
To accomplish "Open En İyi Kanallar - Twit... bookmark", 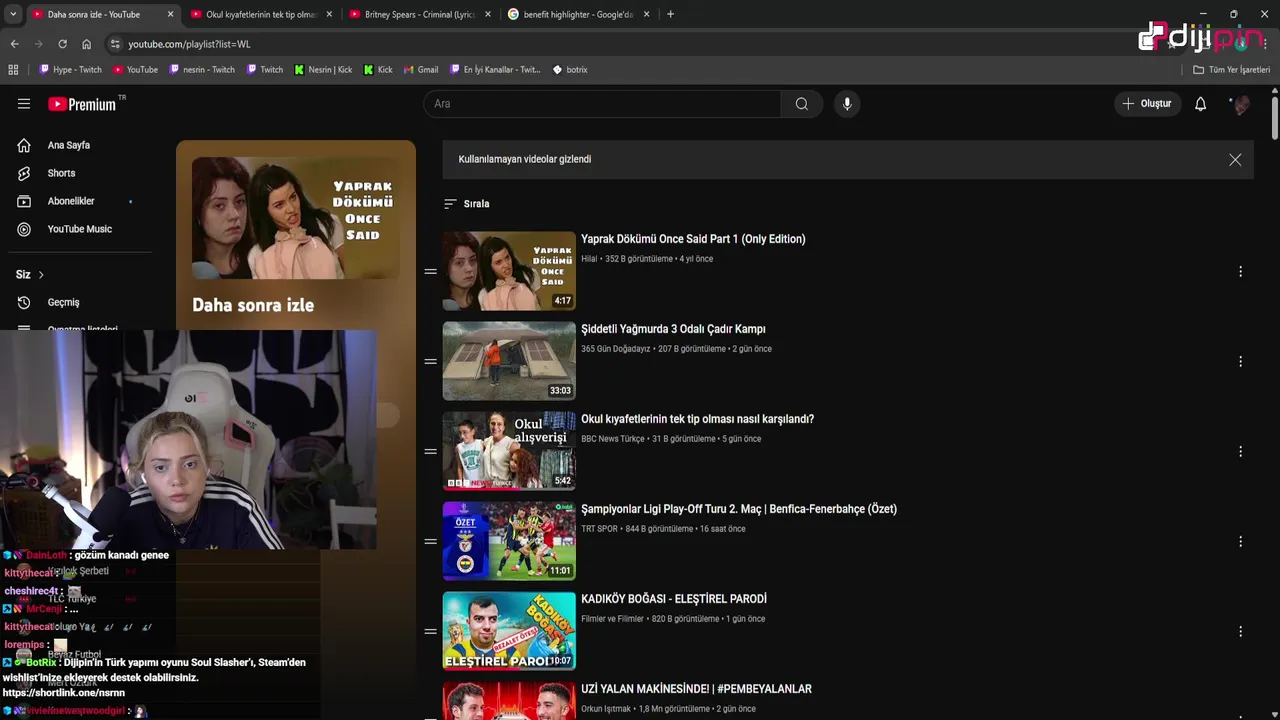I will click(x=495, y=70).
